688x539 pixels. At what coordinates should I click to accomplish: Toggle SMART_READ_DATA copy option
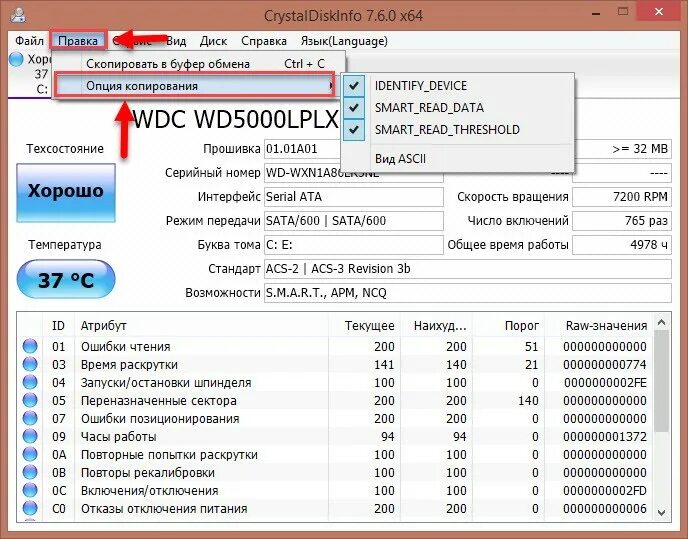(x=457, y=108)
